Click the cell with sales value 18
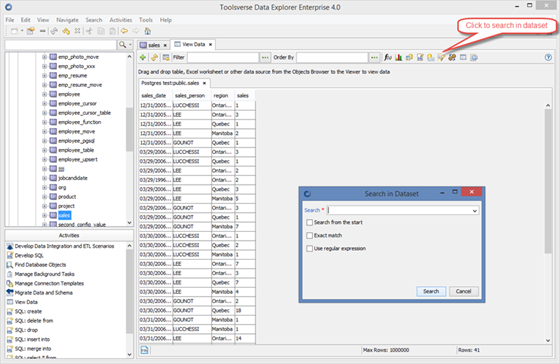 (245, 310)
